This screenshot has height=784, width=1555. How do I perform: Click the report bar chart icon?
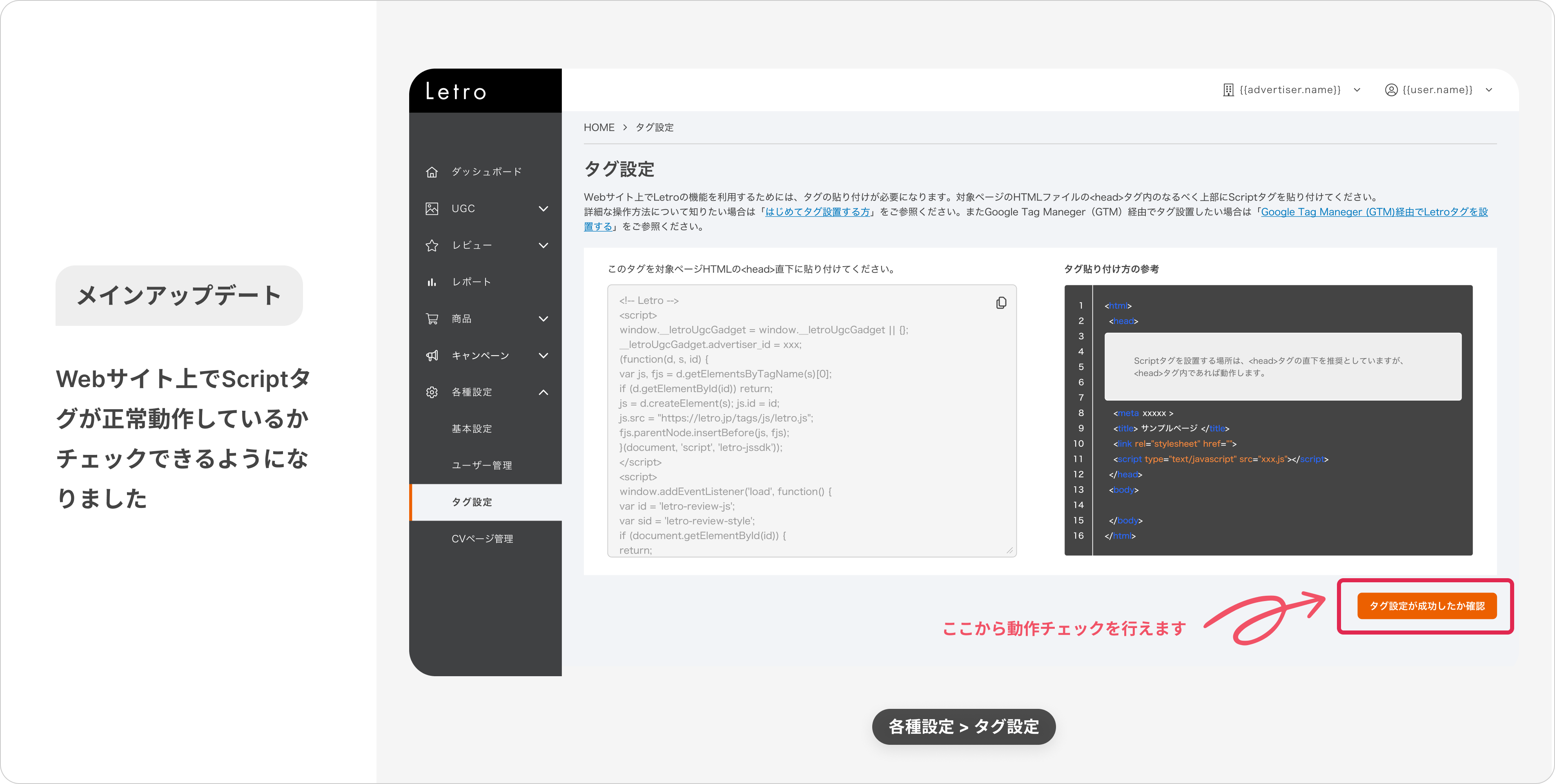432,283
